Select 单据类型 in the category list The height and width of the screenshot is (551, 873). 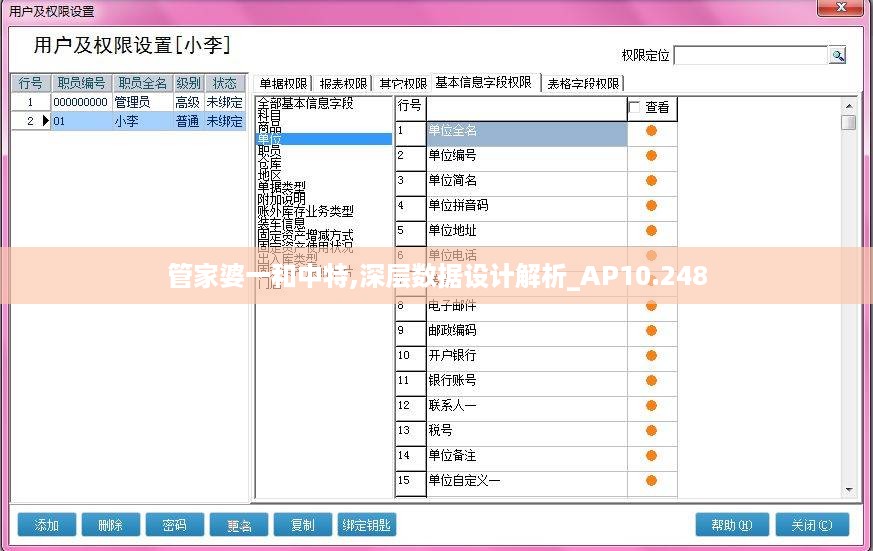click(281, 187)
